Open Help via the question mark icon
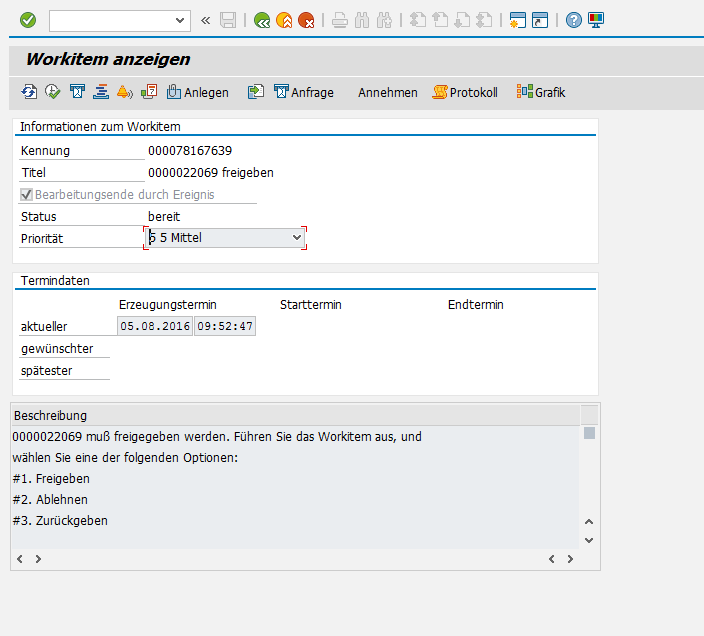 point(573,19)
